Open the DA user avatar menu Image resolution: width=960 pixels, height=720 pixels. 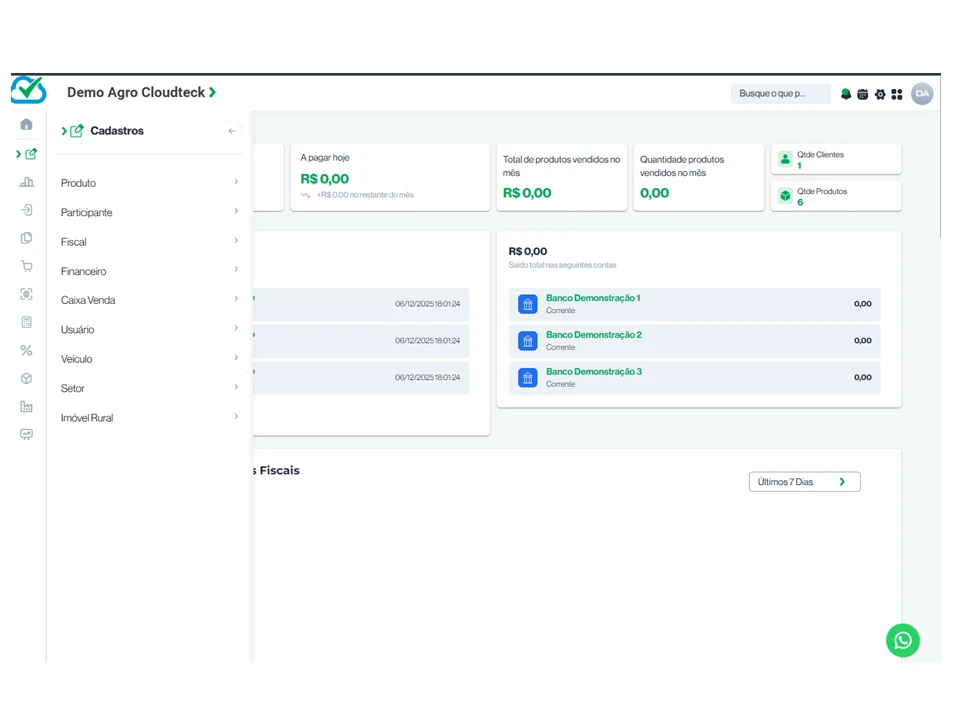tap(922, 94)
